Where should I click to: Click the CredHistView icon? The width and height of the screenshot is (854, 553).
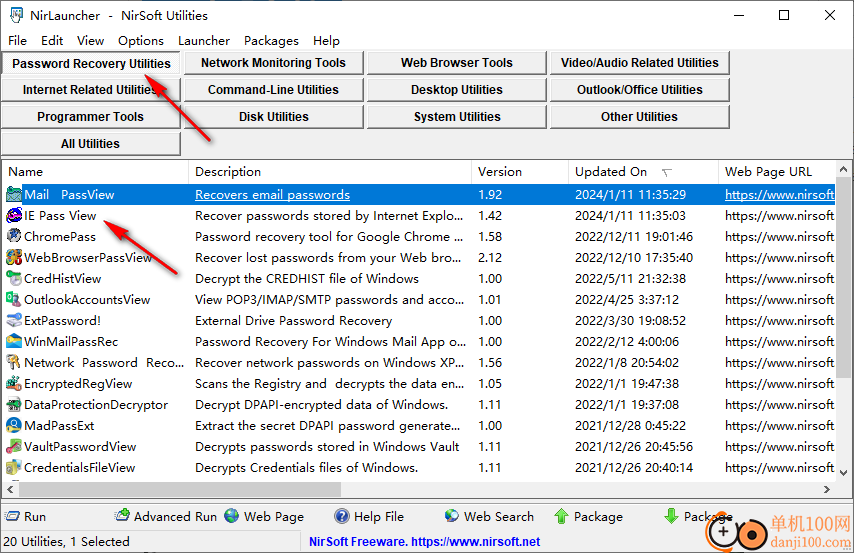tap(14, 278)
